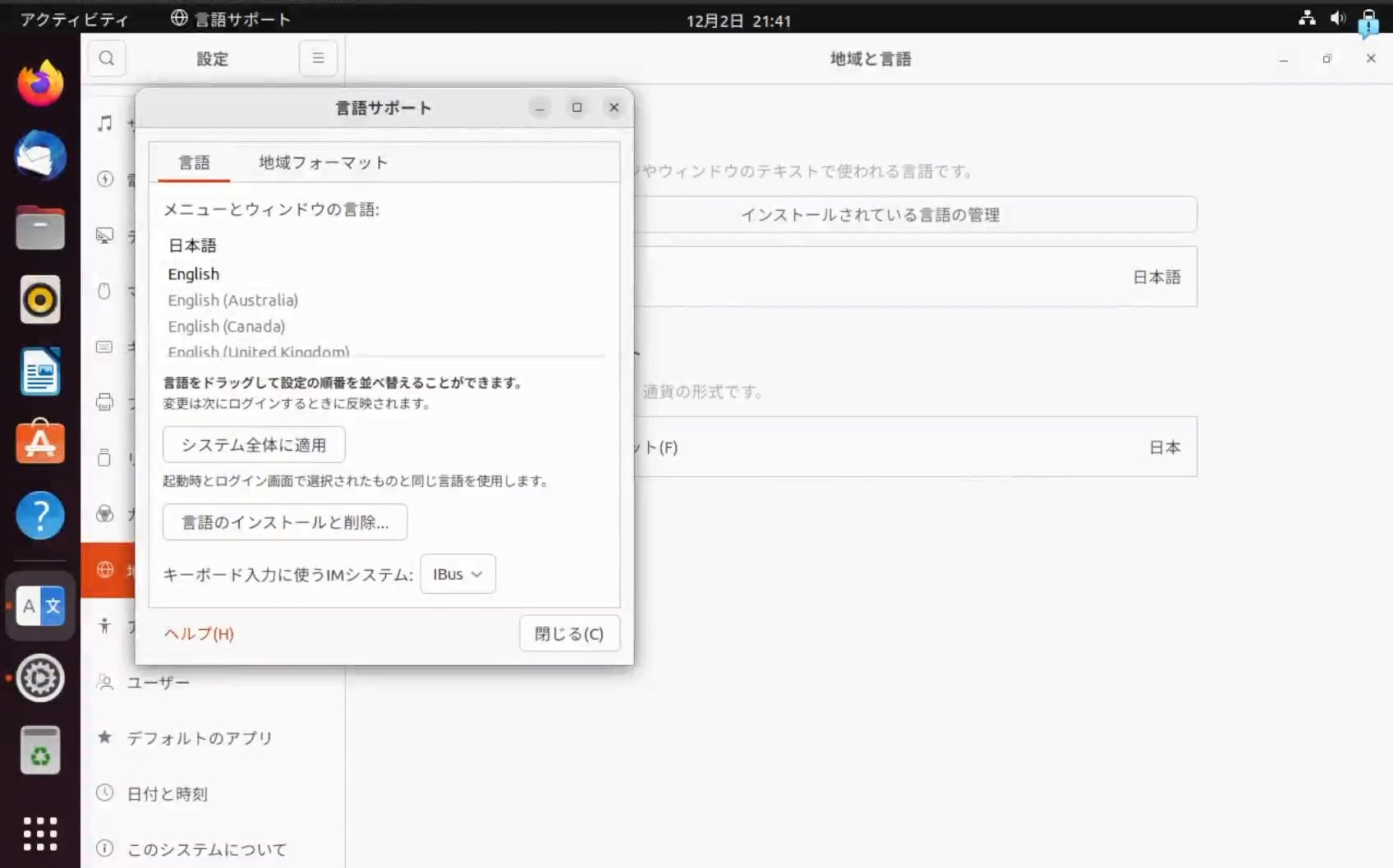
Task: Open Thunderbird mail from the dock
Action: coord(40,155)
